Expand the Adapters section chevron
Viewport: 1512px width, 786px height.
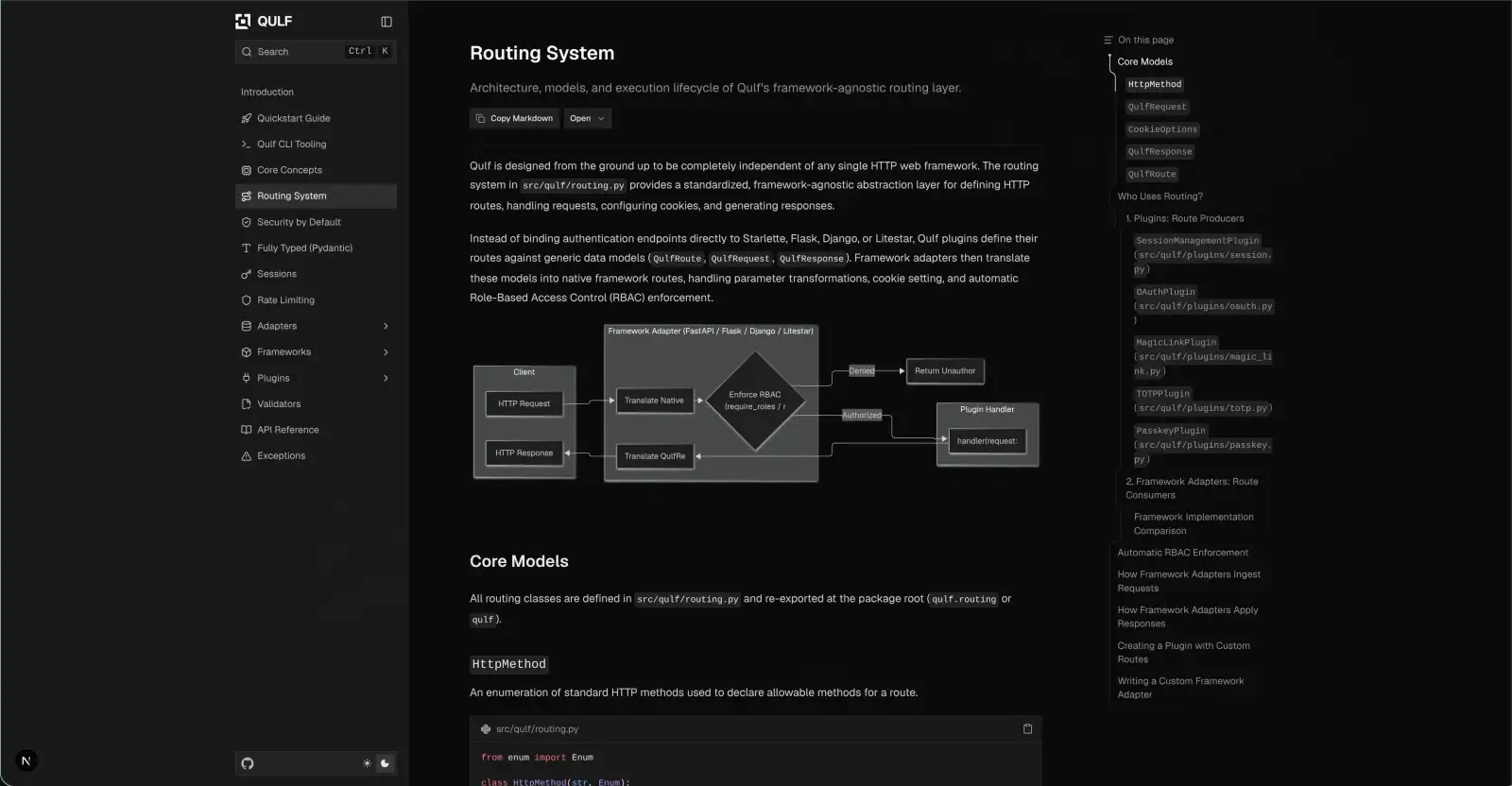pyautogui.click(x=386, y=326)
